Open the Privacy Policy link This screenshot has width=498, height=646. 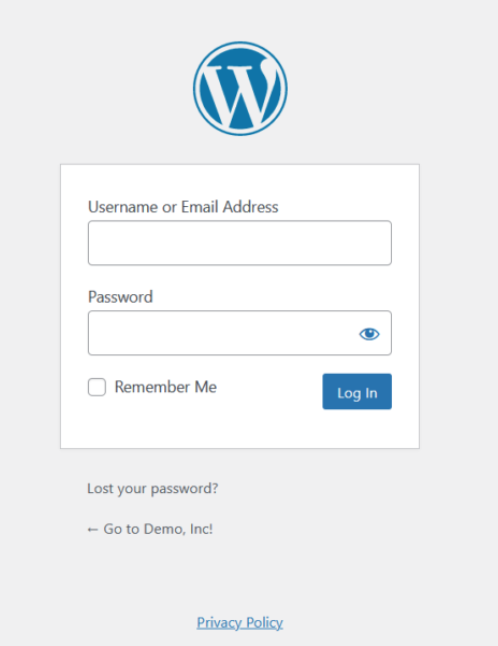click(x=240, y=623)
